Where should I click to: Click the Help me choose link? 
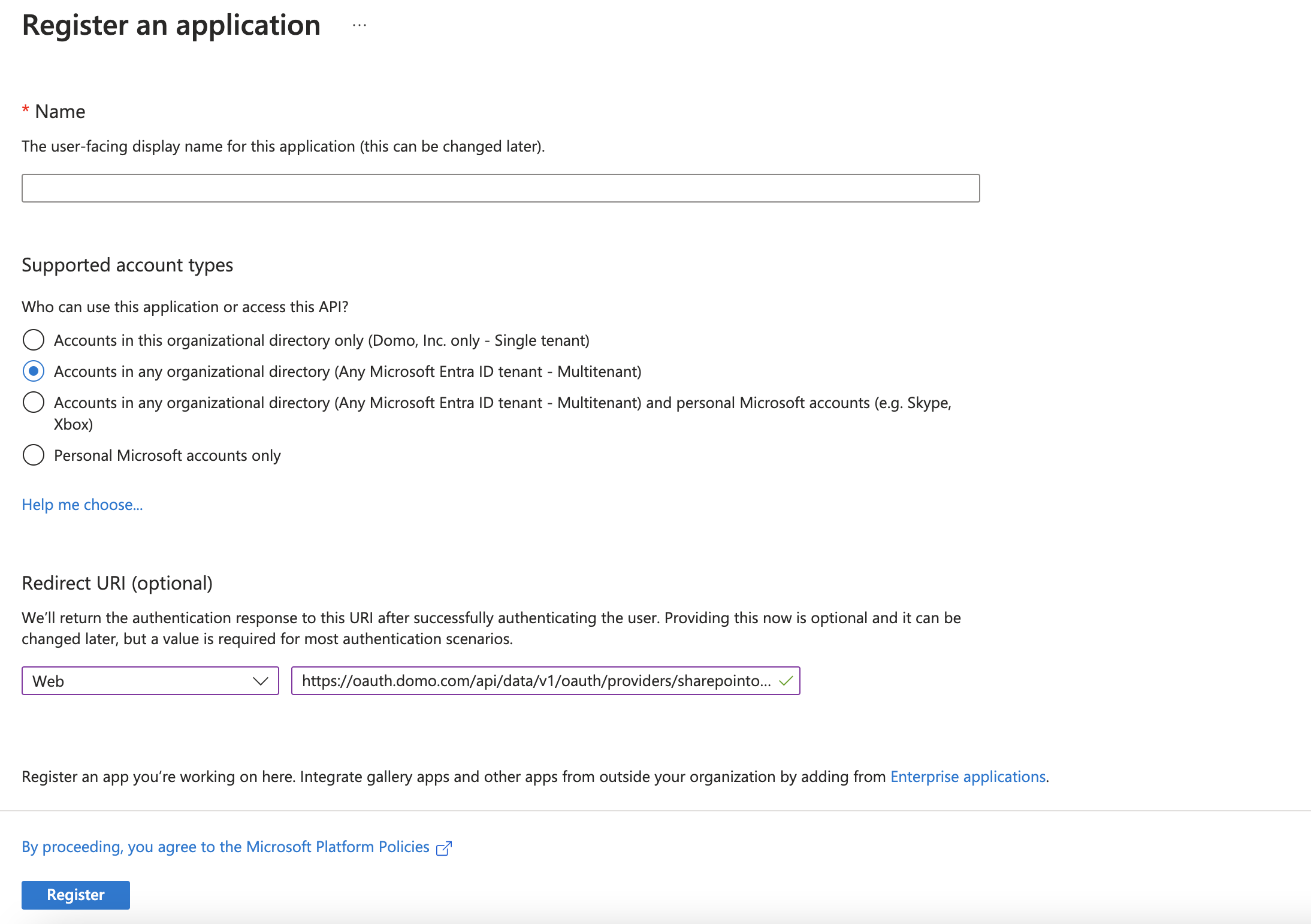pos(82,505)
